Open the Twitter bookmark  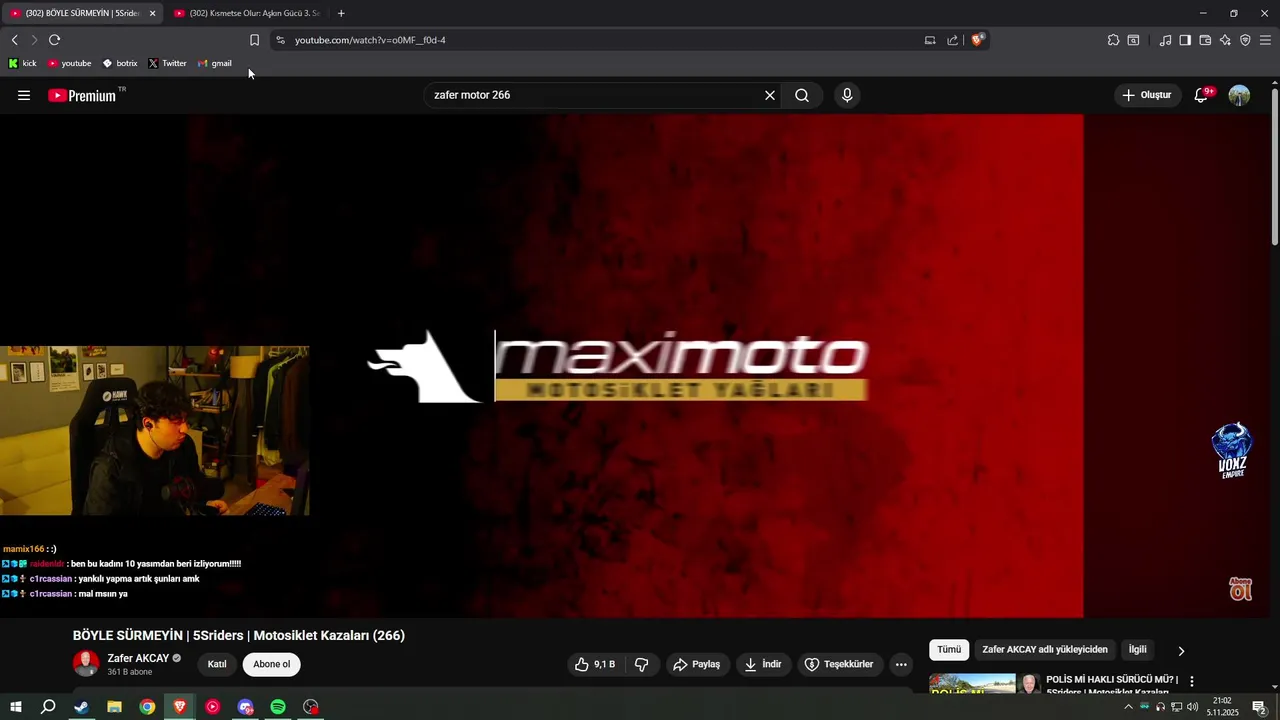167,63
